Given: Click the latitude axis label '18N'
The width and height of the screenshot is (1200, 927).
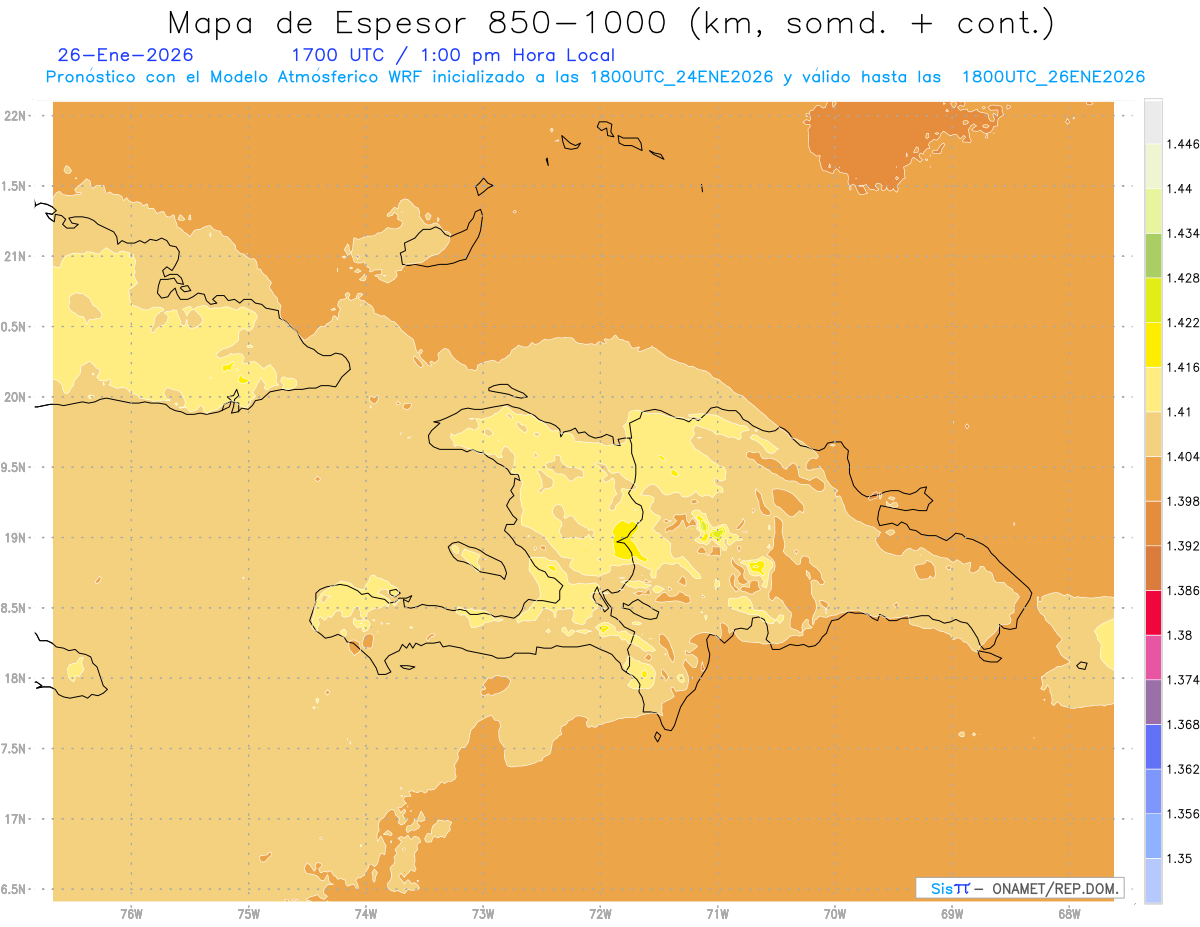Looking at the screenshot, I should [x=15, y=678].
